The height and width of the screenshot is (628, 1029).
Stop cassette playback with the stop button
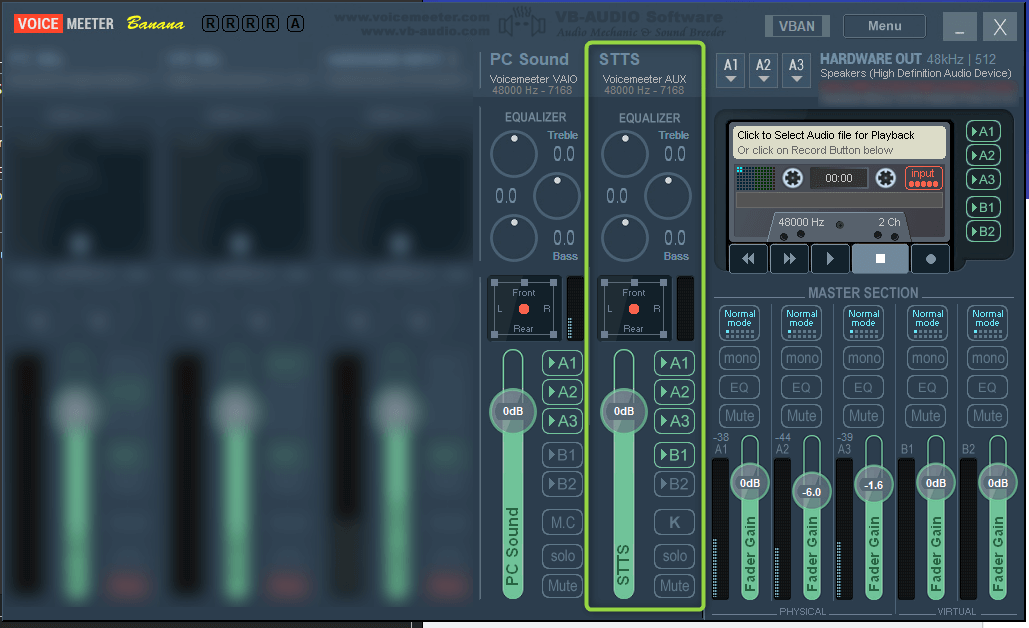point(880,259)
